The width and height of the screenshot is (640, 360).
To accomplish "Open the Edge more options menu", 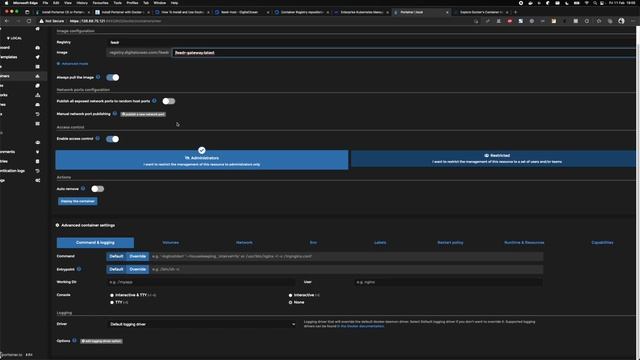I will point(633,21).
